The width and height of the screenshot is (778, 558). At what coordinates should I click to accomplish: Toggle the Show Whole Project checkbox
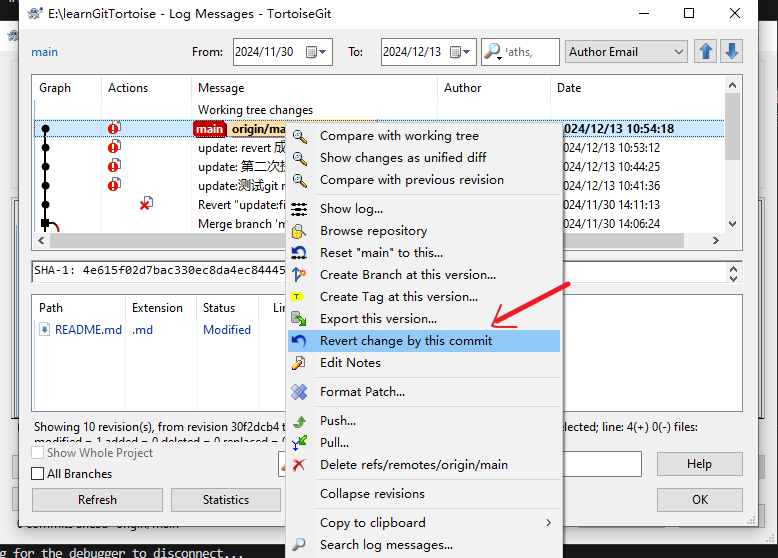[x=38, y=453]
